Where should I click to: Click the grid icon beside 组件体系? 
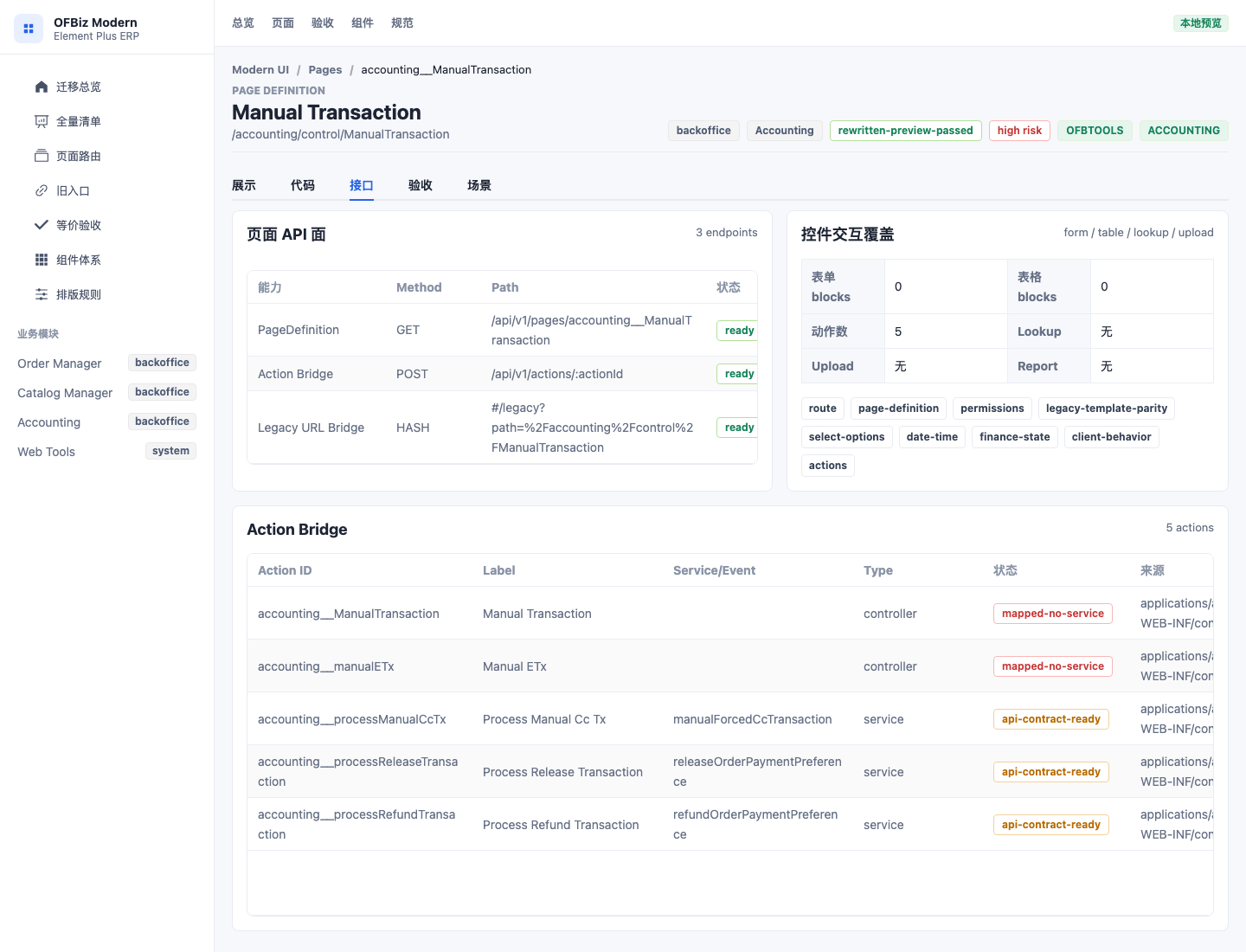point(42,260)
